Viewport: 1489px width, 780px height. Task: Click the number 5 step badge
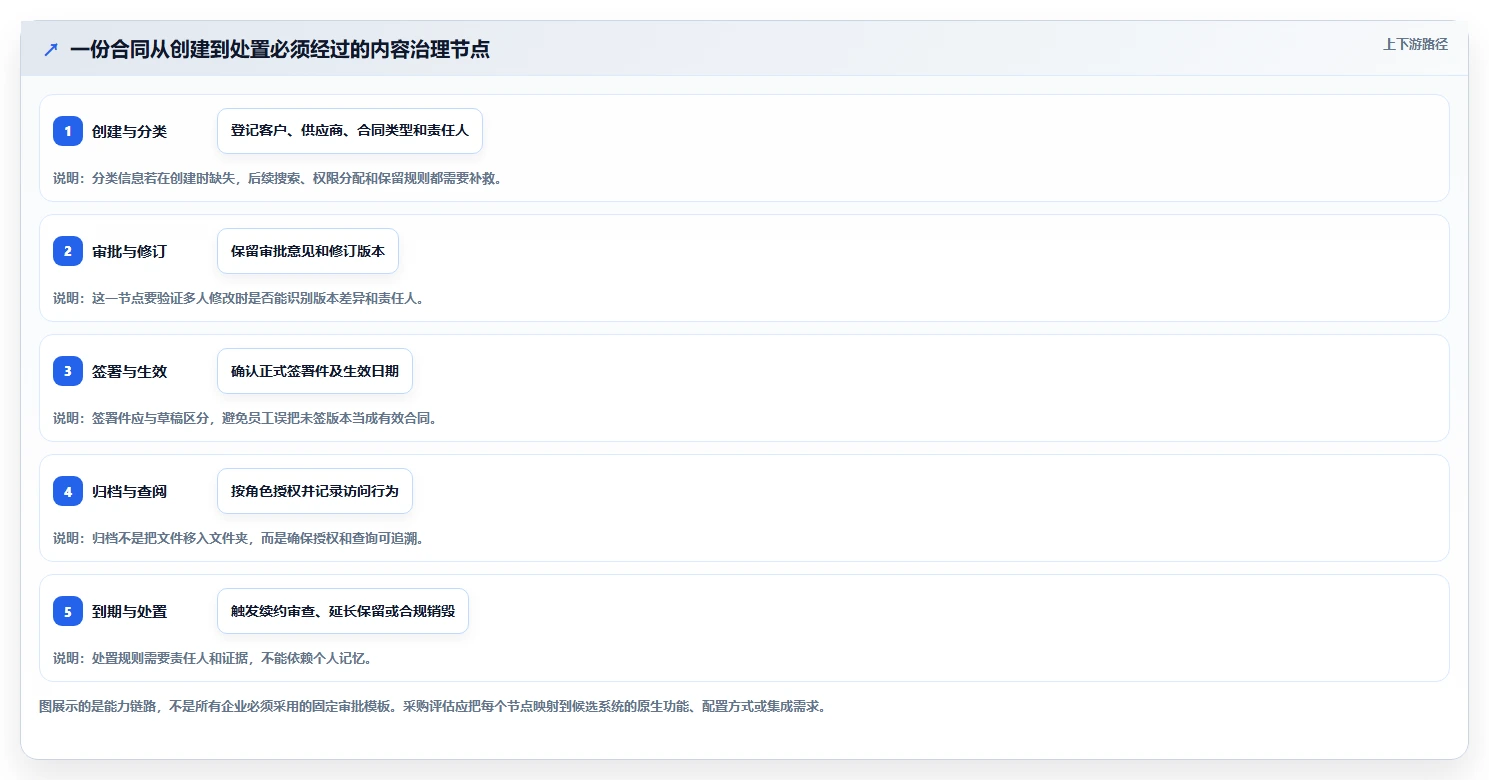pyautogui.click(x=68, y=611)
